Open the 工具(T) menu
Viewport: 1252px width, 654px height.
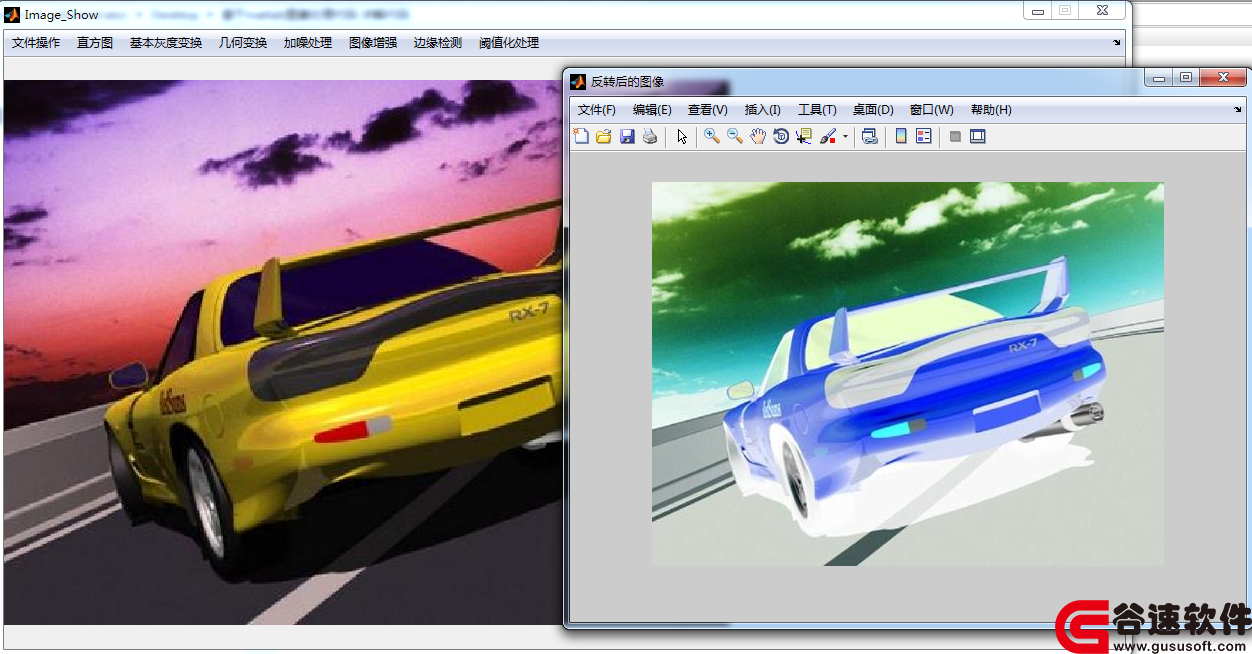coord(817,110)
